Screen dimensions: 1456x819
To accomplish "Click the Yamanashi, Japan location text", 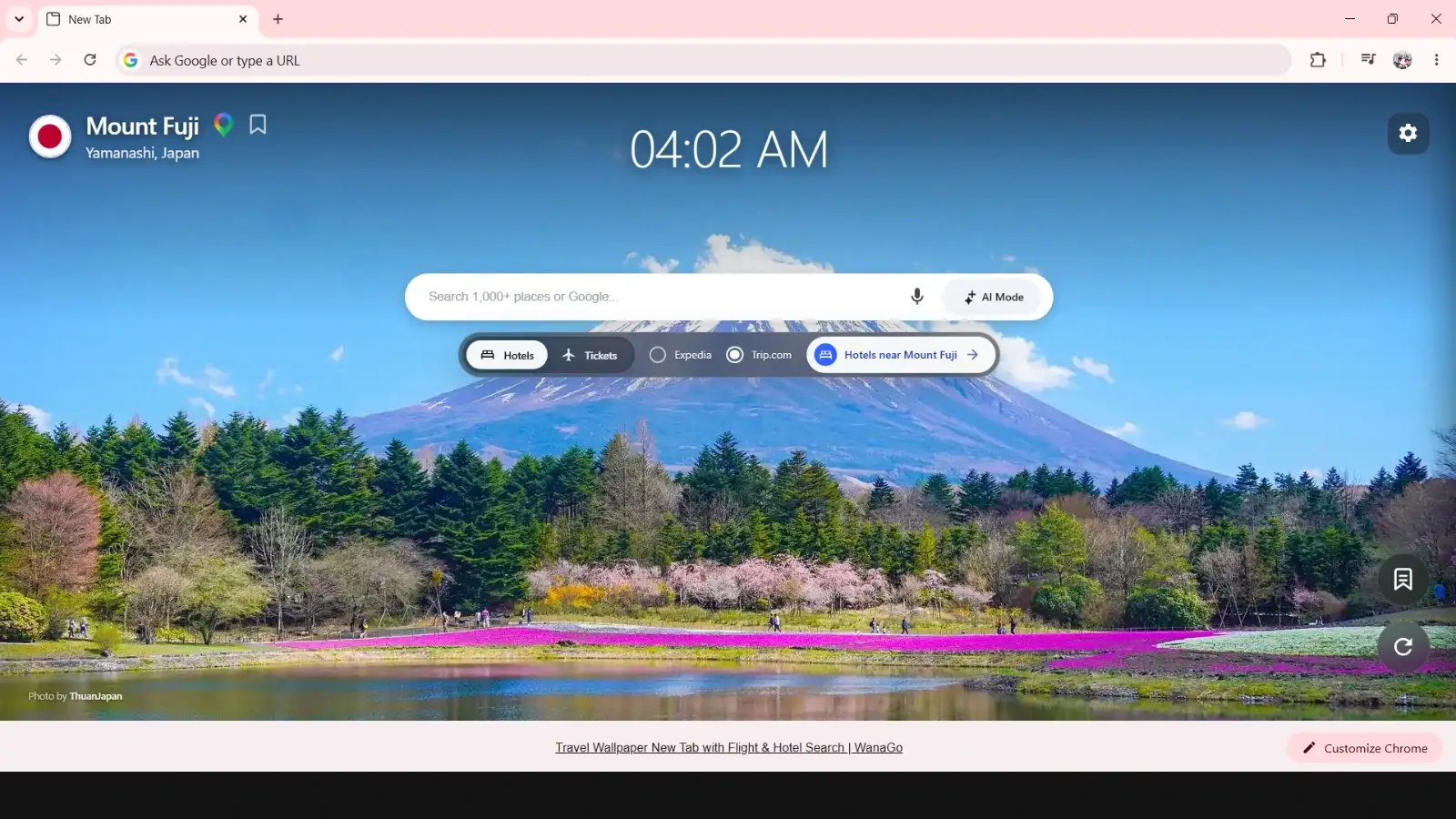I will (142, 153).
